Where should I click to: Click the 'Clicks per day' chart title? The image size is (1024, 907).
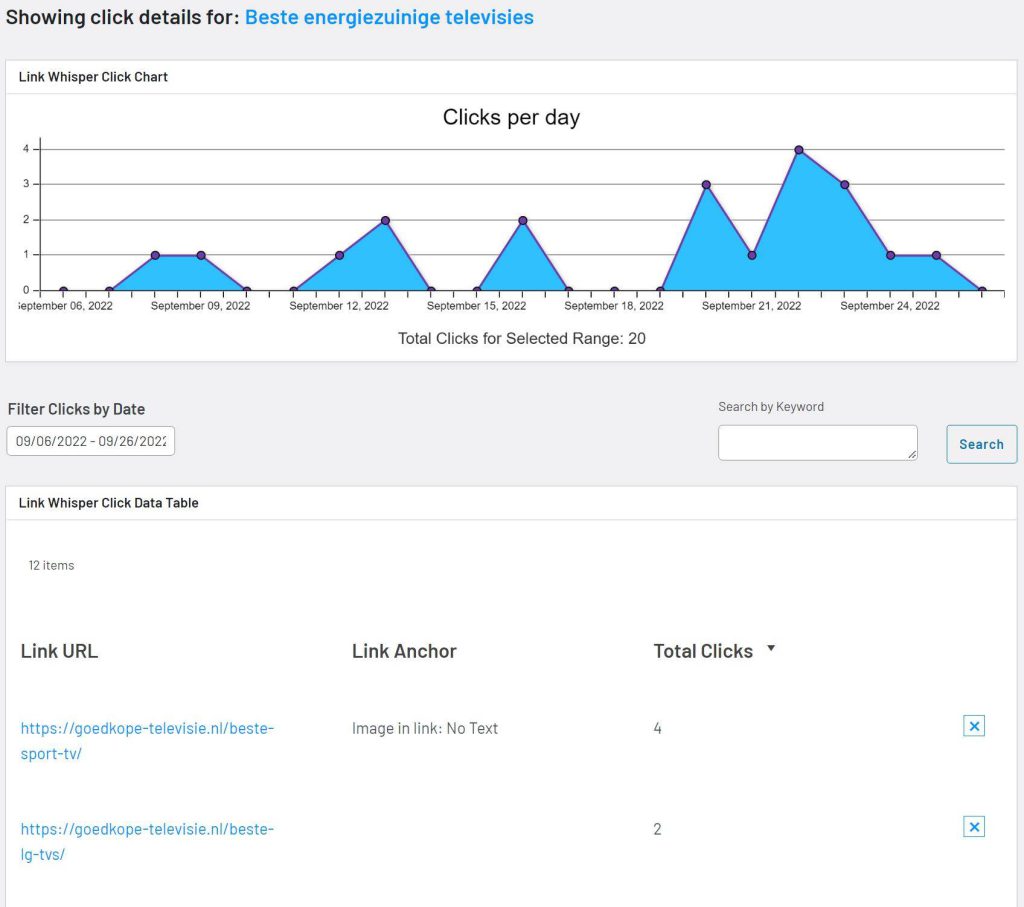[511, 118]
